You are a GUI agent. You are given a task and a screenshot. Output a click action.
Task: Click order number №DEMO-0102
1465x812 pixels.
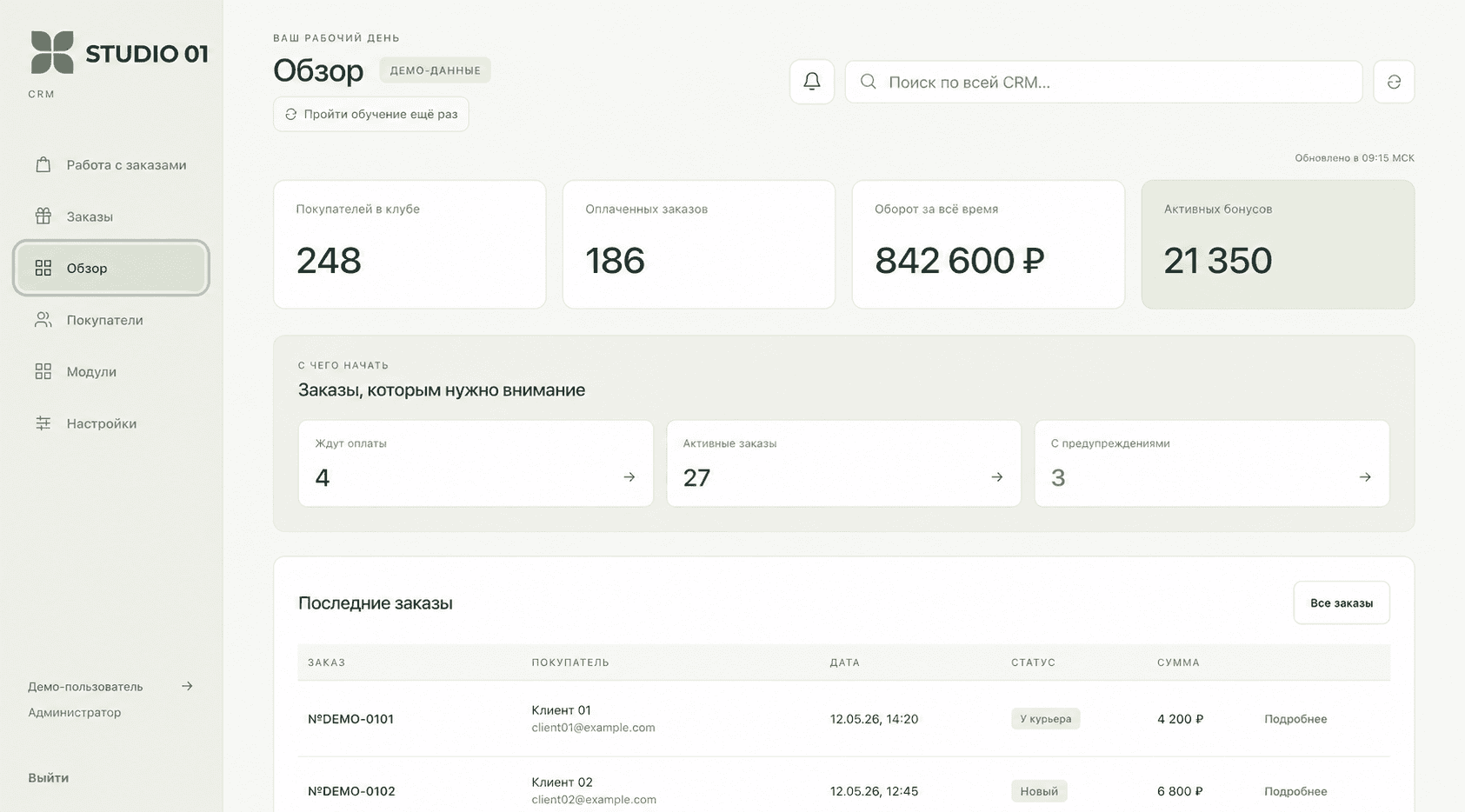click(x=351, y=791)
